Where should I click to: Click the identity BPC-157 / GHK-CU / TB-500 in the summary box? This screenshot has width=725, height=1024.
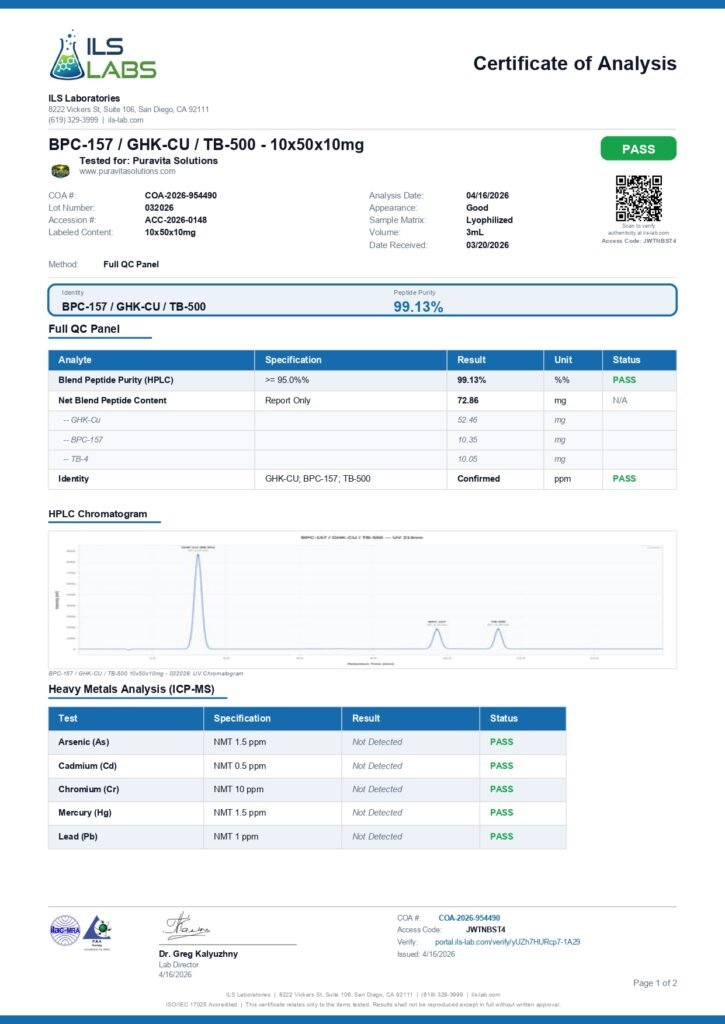134,306
